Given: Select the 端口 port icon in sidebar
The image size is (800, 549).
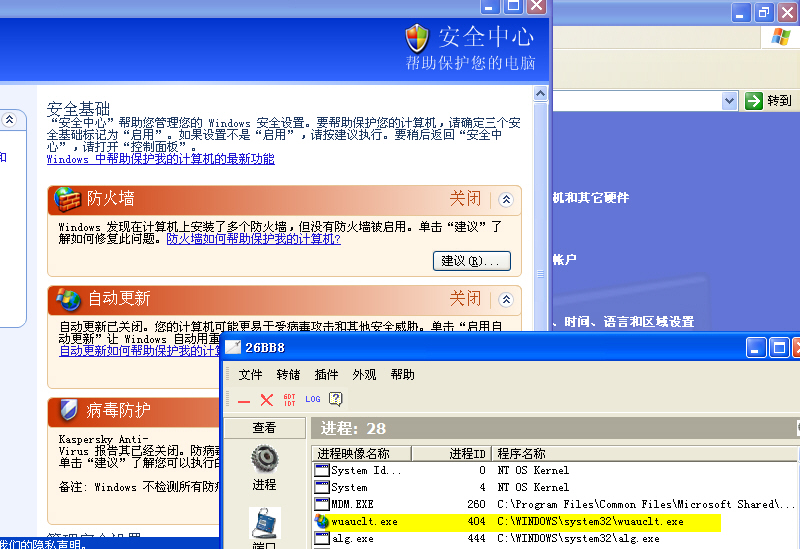Looking at the screenshot, I should pyautogui.click(x=265, y=522).
